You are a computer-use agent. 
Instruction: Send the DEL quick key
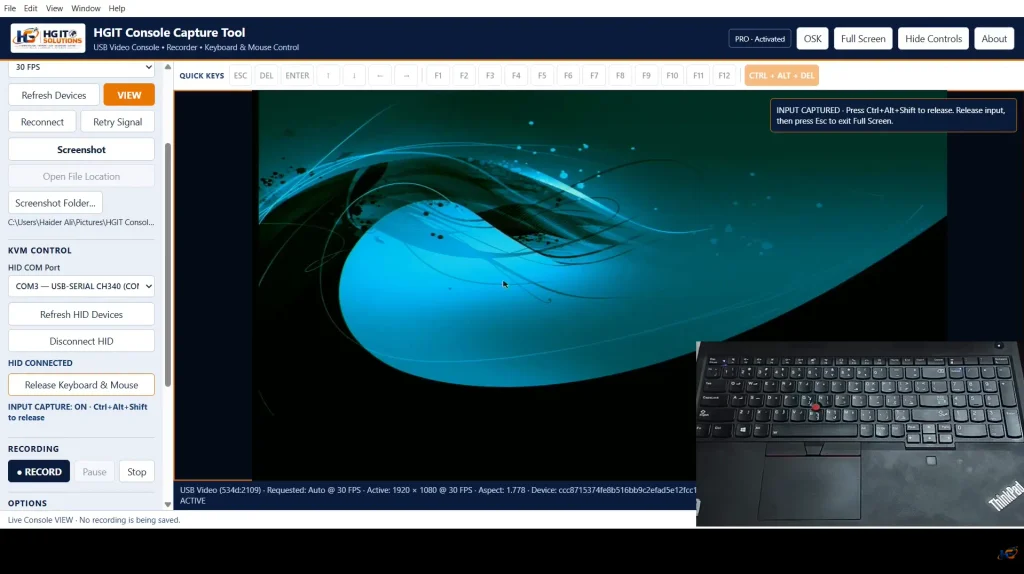[266, 76]
